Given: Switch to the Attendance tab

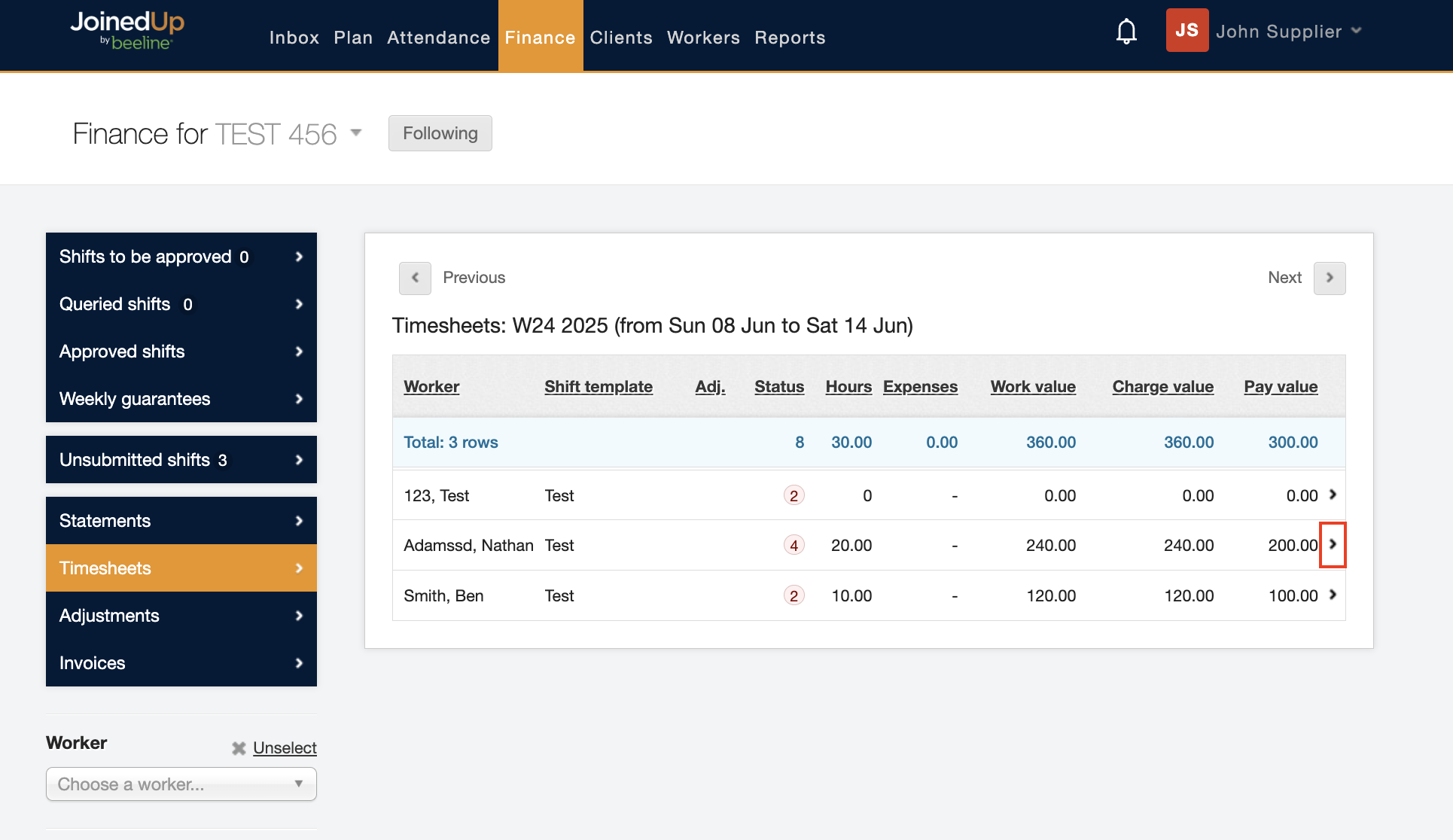Looking at the screenshot, I should (x=438, y=38).
